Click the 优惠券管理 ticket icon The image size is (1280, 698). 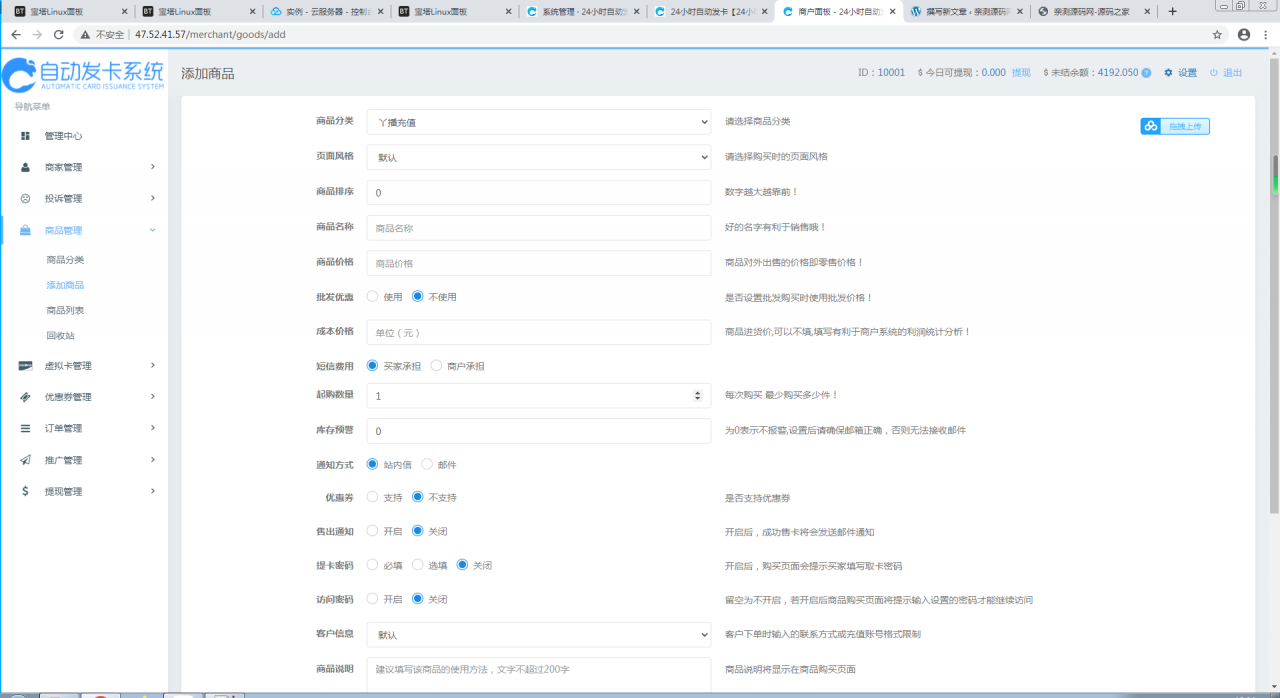pyautogui.click(x=26, y=397)
